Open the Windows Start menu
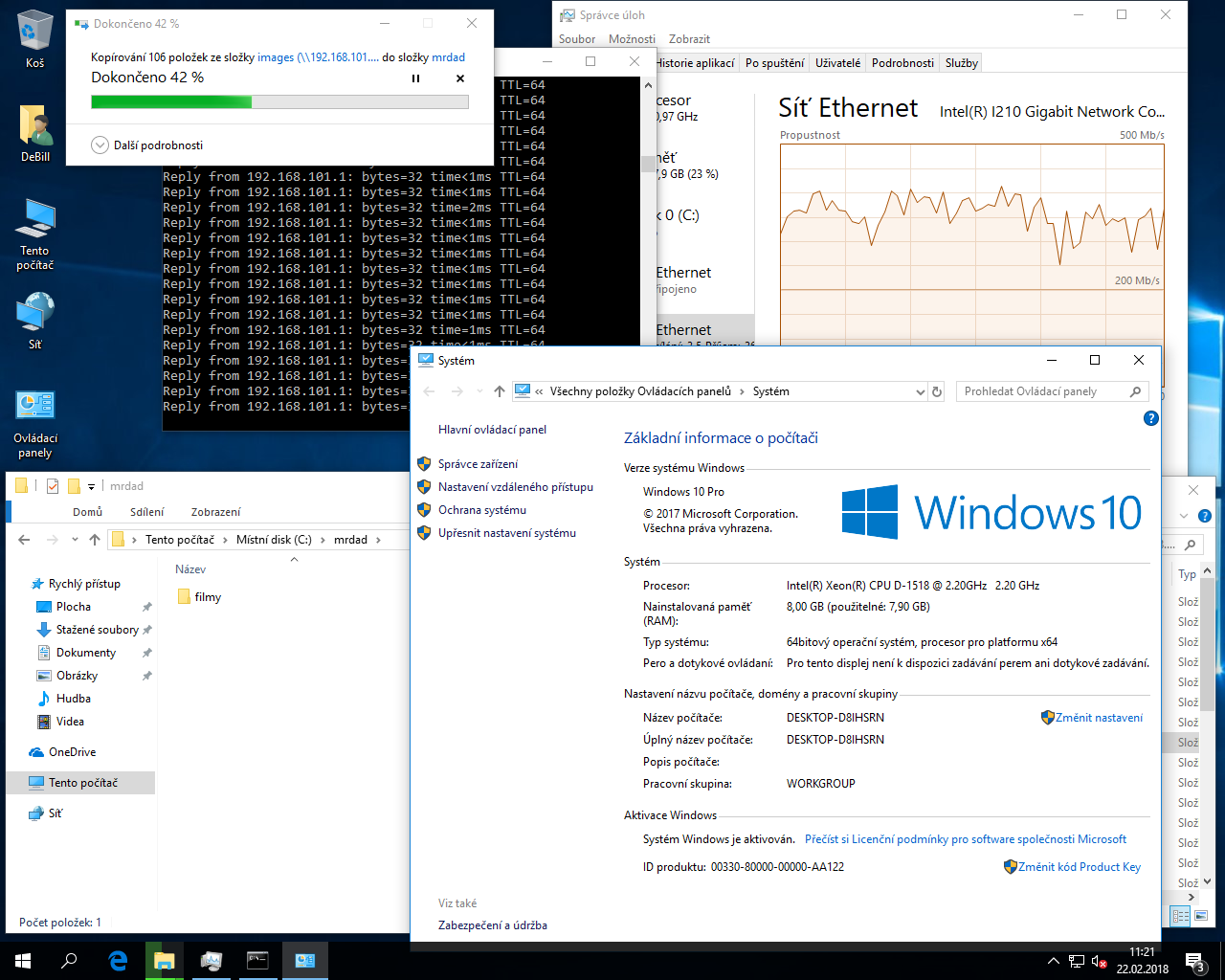The width and height of the screenshot is (1225, 980). click(x=23, y=961)
